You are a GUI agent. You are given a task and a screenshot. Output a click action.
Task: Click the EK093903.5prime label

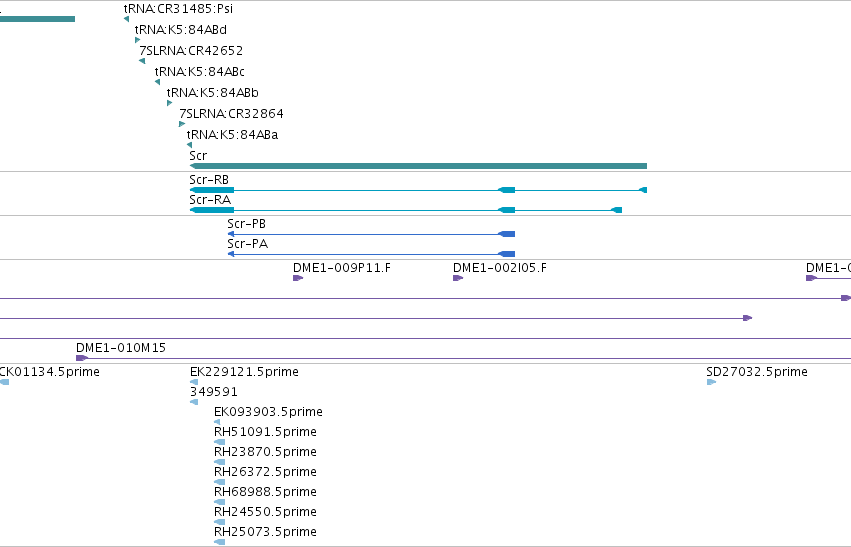point(268,412)
